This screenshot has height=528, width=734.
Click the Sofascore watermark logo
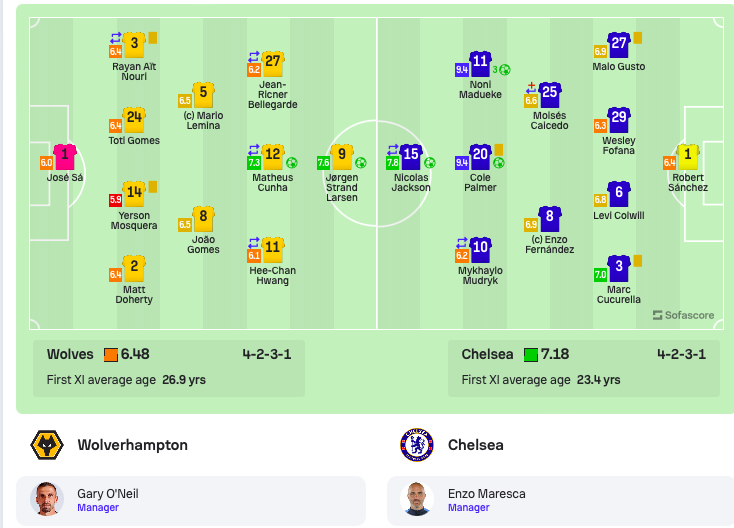[683, 315]
